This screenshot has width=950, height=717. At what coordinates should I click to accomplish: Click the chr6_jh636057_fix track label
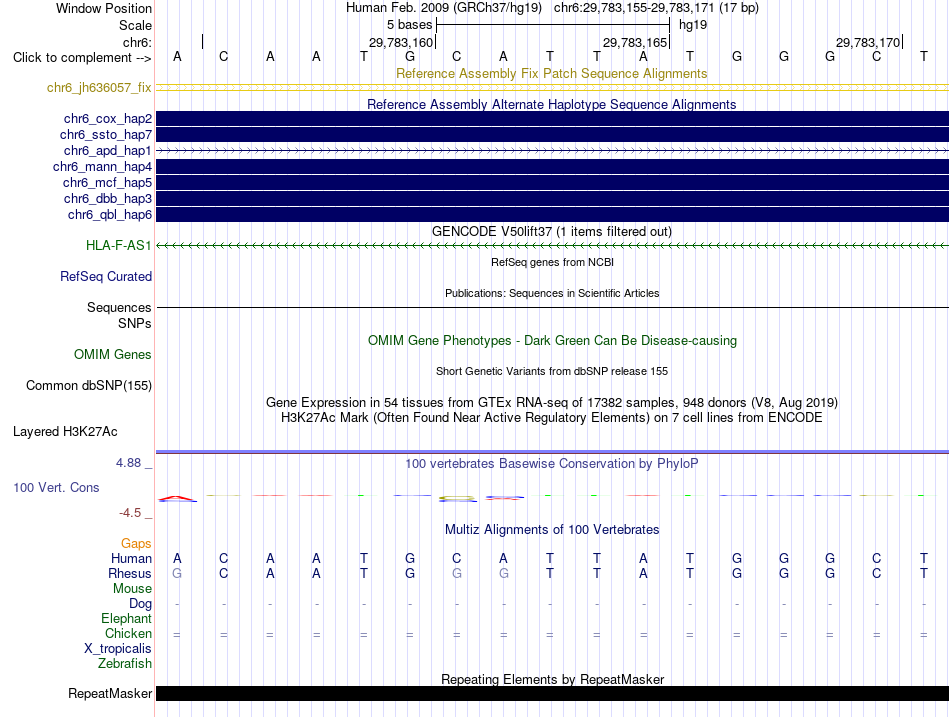99,88
